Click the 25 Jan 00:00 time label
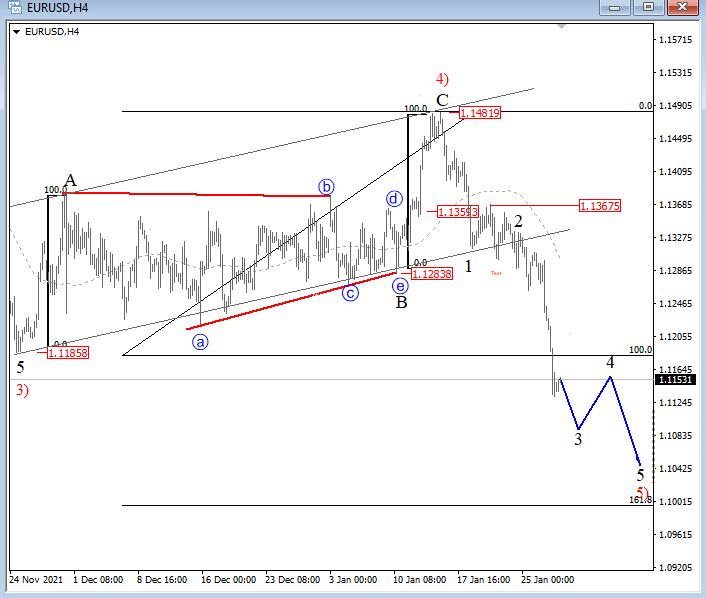The height and width of the screenshot is (598, 706). [548, 580]
